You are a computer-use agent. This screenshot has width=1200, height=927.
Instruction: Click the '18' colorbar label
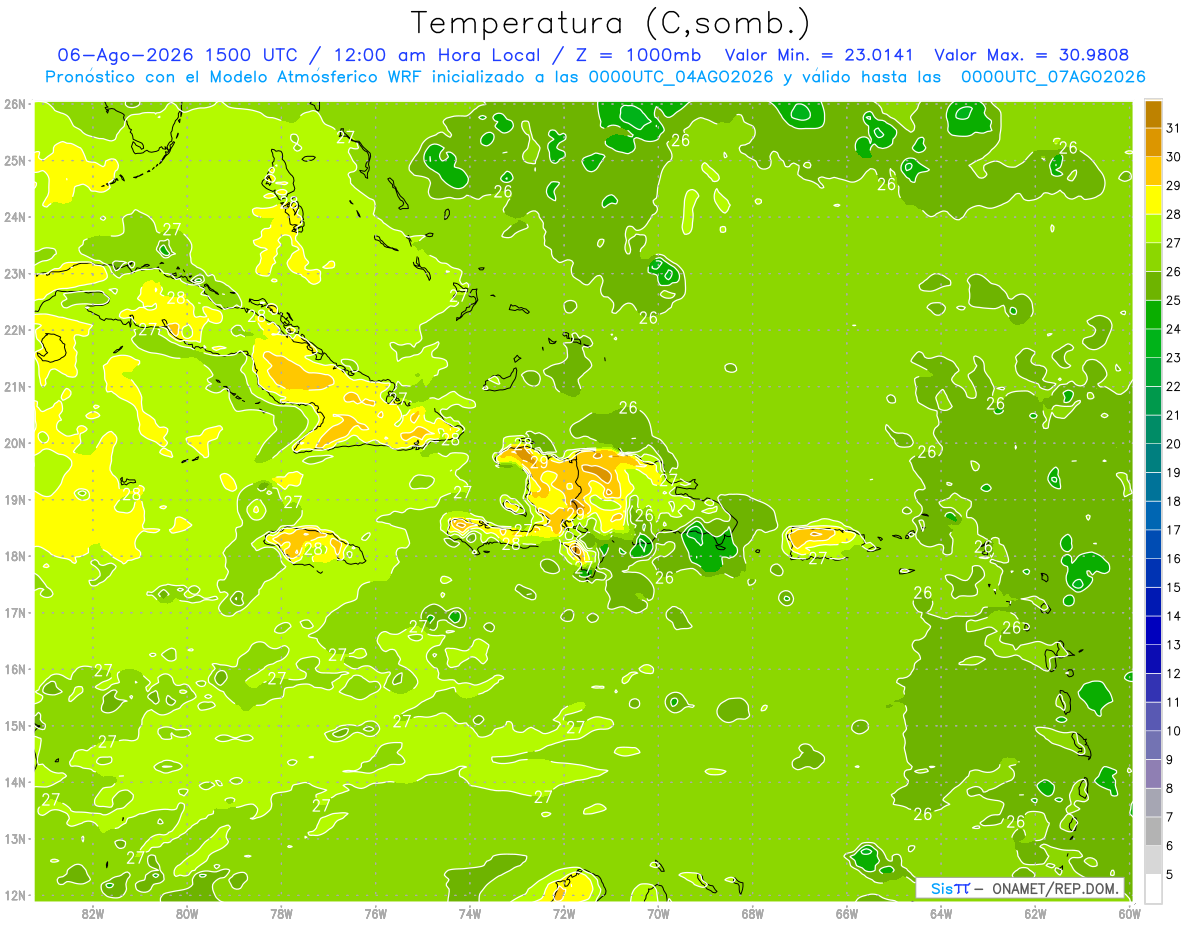click(1174, 501)
